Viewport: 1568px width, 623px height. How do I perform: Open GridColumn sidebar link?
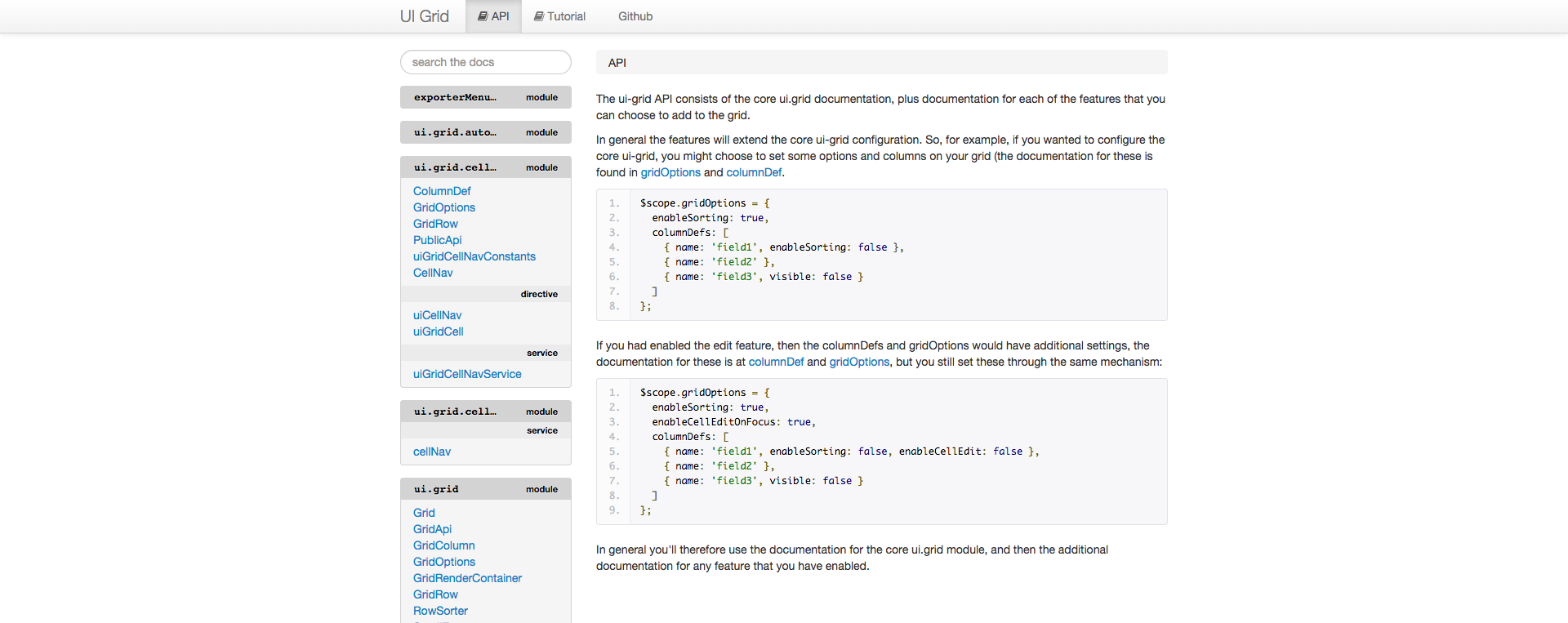click(444, 545)
